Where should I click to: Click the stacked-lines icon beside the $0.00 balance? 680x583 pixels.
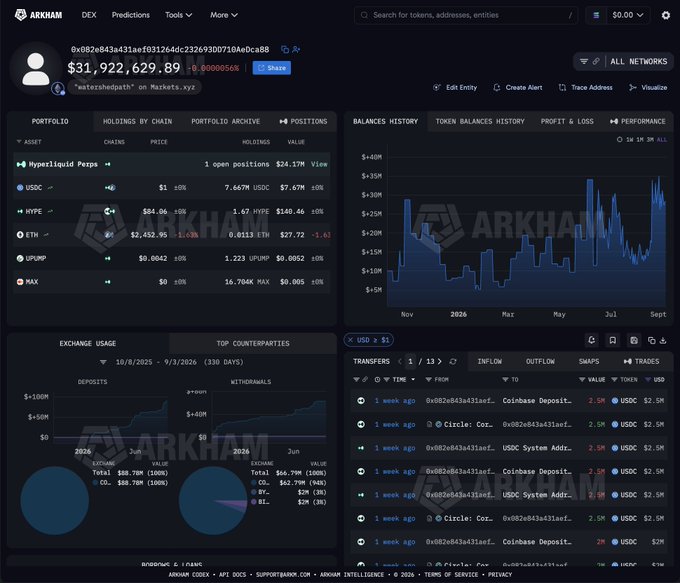coord(596,15)
